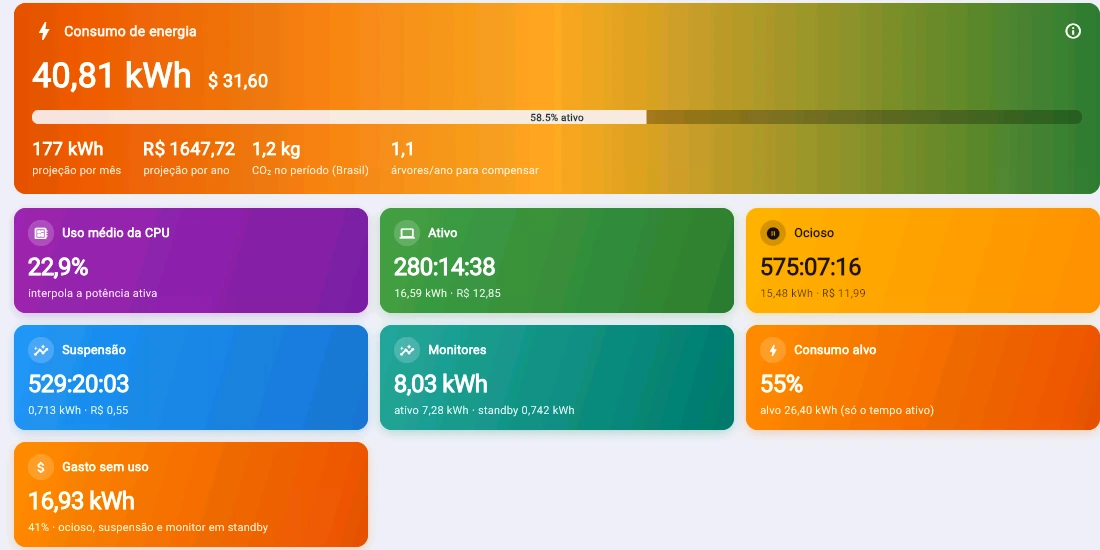The height and width of the screenshot is (550, 1100).
Task: Click the 529:20:03 suspend time value
Action: click(79, 384)
